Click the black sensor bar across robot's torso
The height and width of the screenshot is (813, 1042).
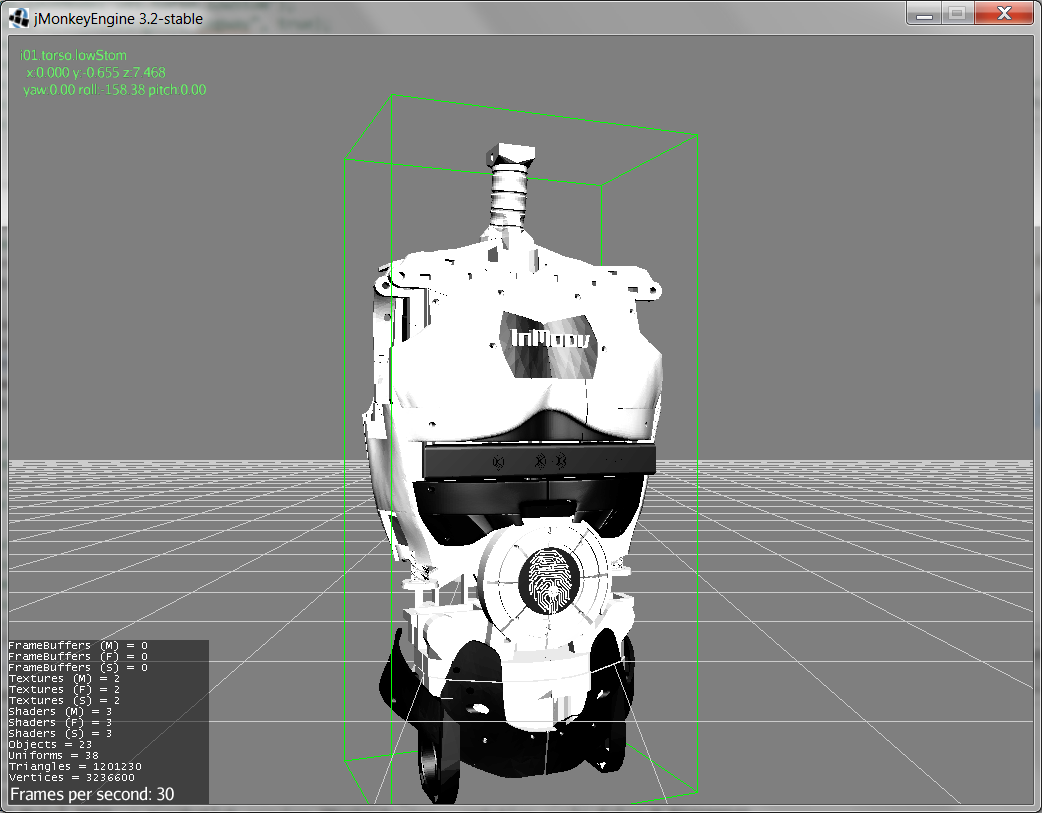coord(539,461)
